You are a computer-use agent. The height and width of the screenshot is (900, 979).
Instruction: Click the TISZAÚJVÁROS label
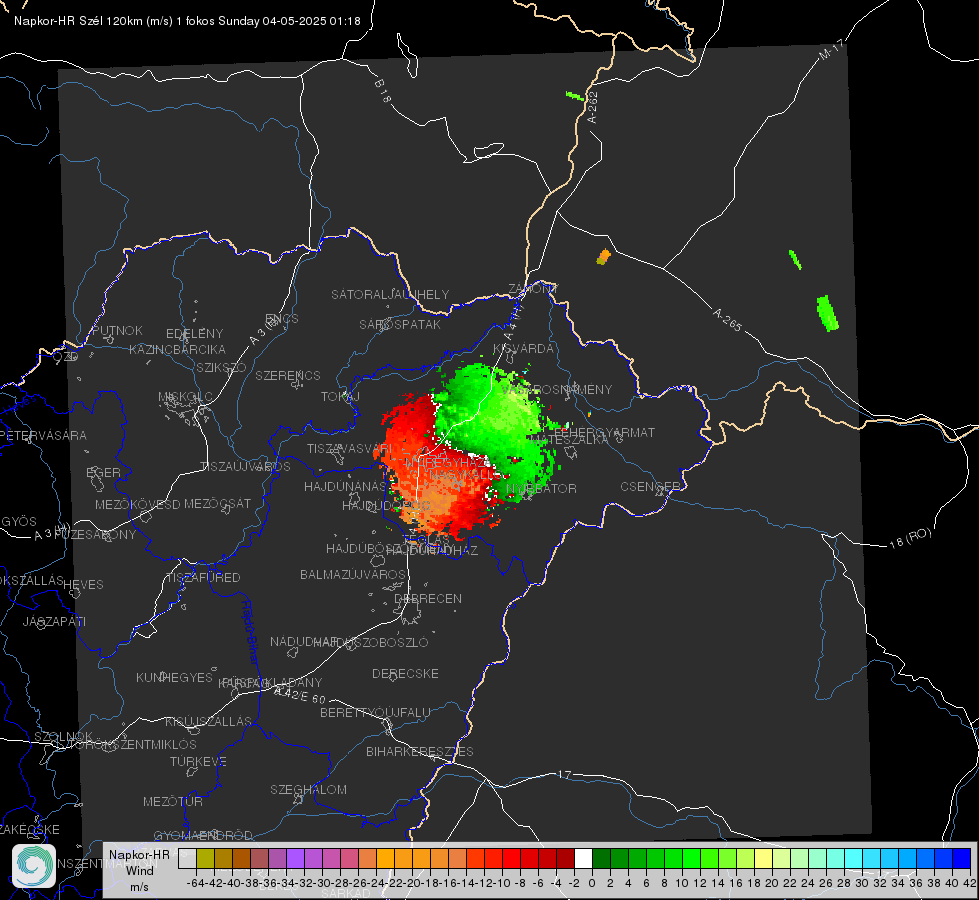coord(245,467)
